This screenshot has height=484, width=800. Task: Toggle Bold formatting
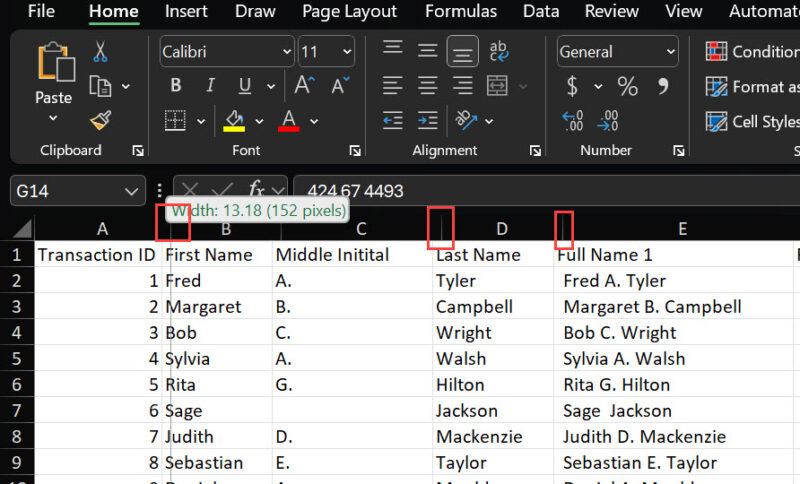pyautogui.click(x=176, y=87)
